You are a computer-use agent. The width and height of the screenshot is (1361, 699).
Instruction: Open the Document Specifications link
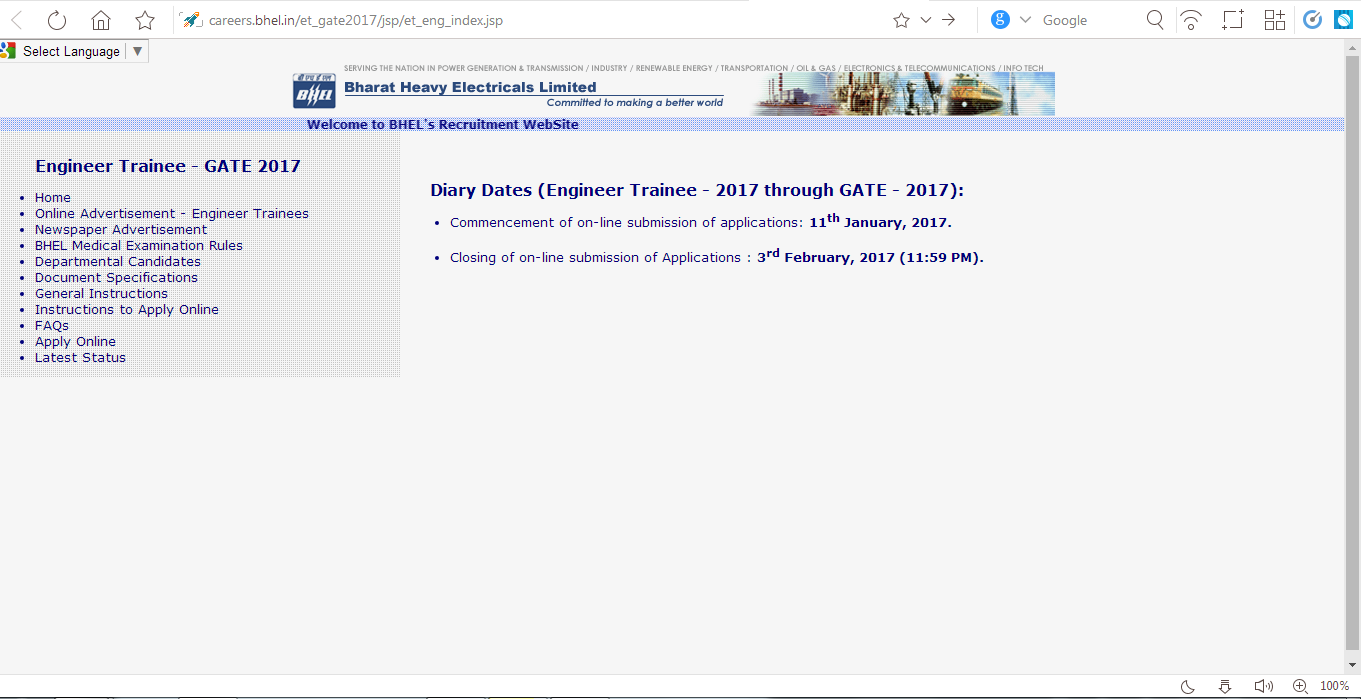pos(116,278)
